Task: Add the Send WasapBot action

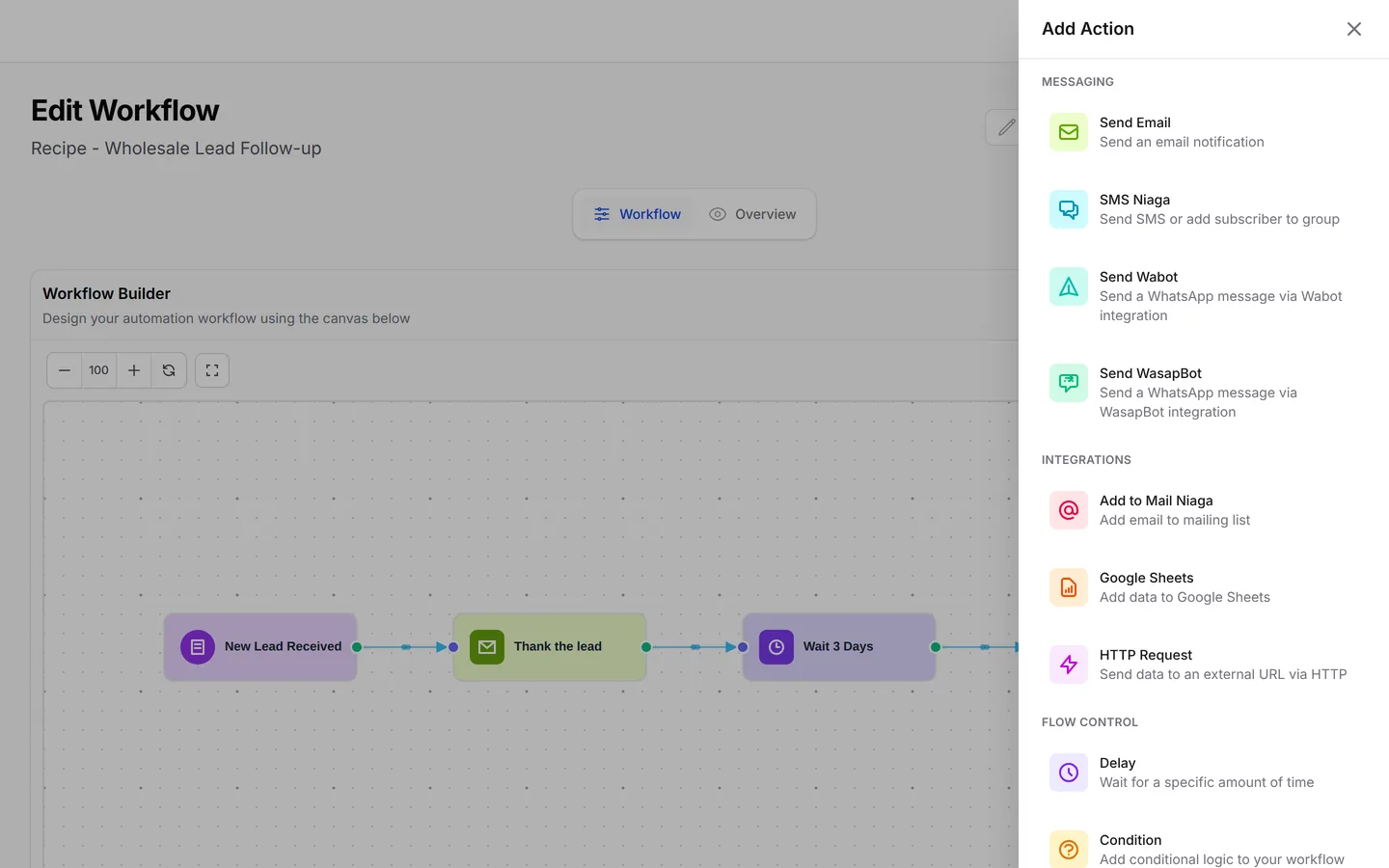Action: click(x=1204, y=393)
